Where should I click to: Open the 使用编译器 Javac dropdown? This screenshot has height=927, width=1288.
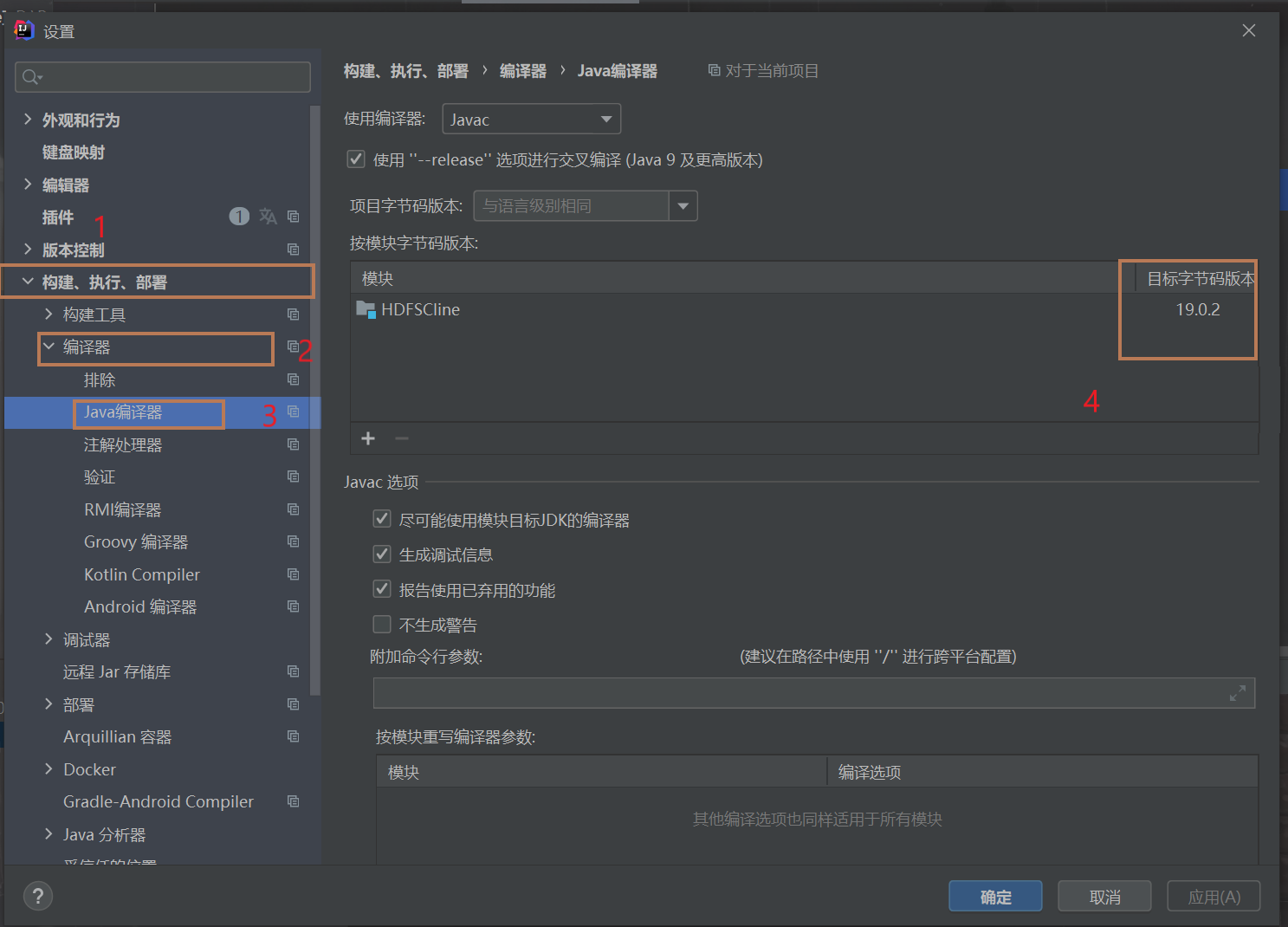[532, 119]
